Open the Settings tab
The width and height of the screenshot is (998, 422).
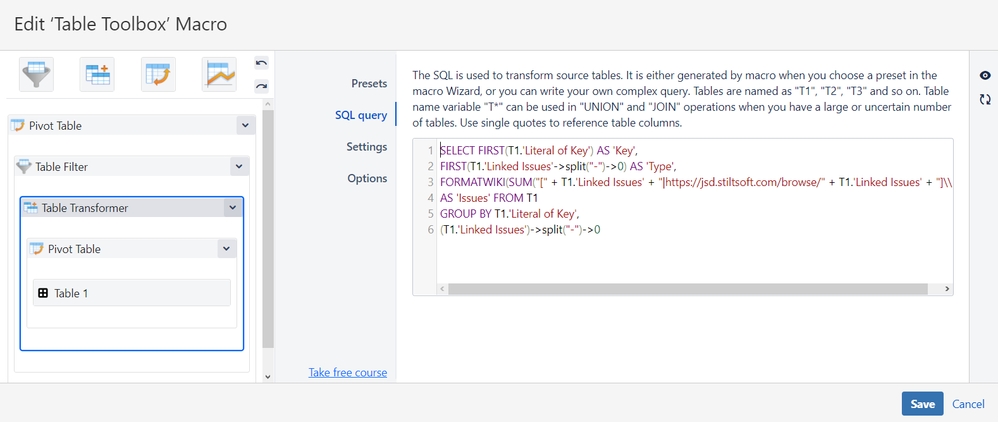click(x=367, y=147)
